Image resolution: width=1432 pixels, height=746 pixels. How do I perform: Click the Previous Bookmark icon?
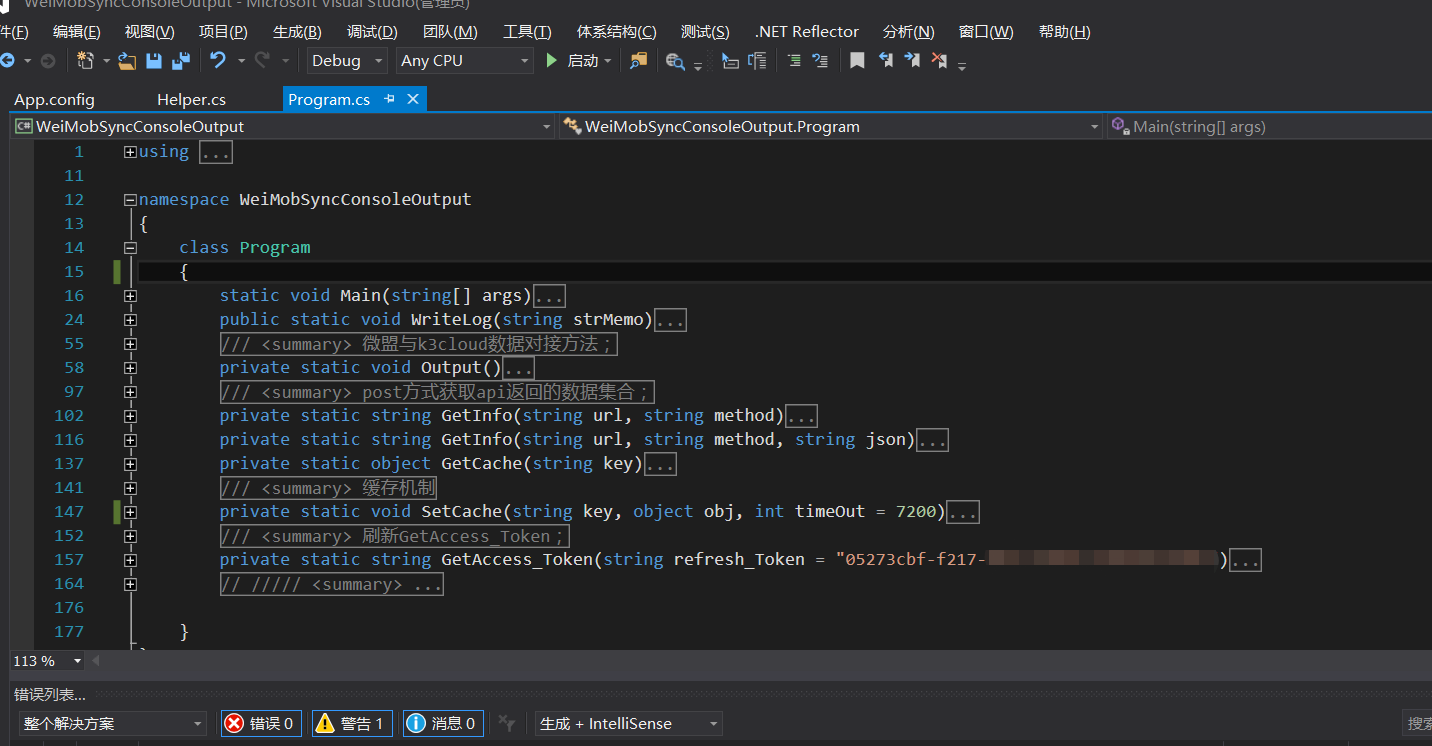886,61
